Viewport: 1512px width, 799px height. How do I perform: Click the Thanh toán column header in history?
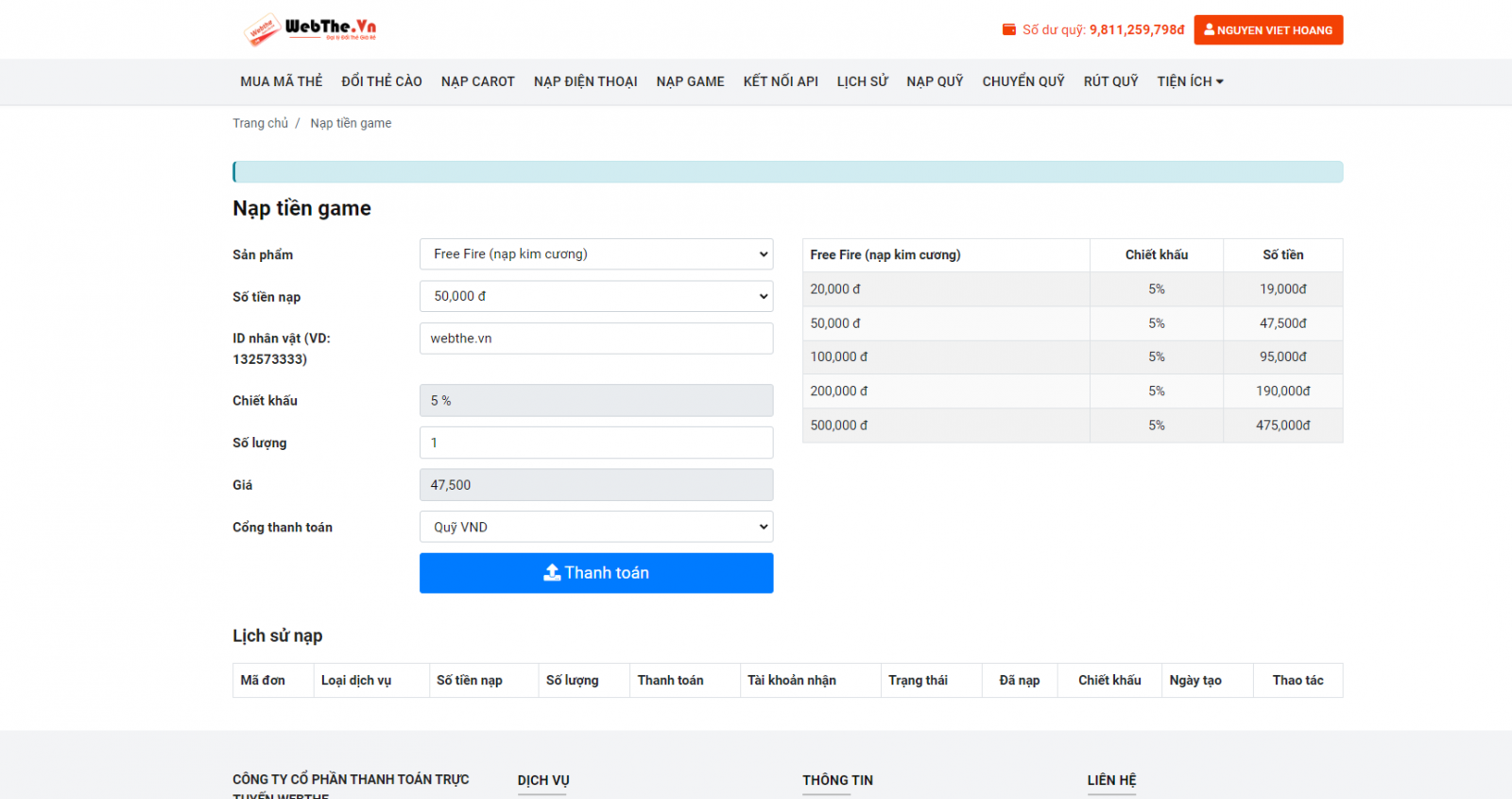tap(684, 681)
